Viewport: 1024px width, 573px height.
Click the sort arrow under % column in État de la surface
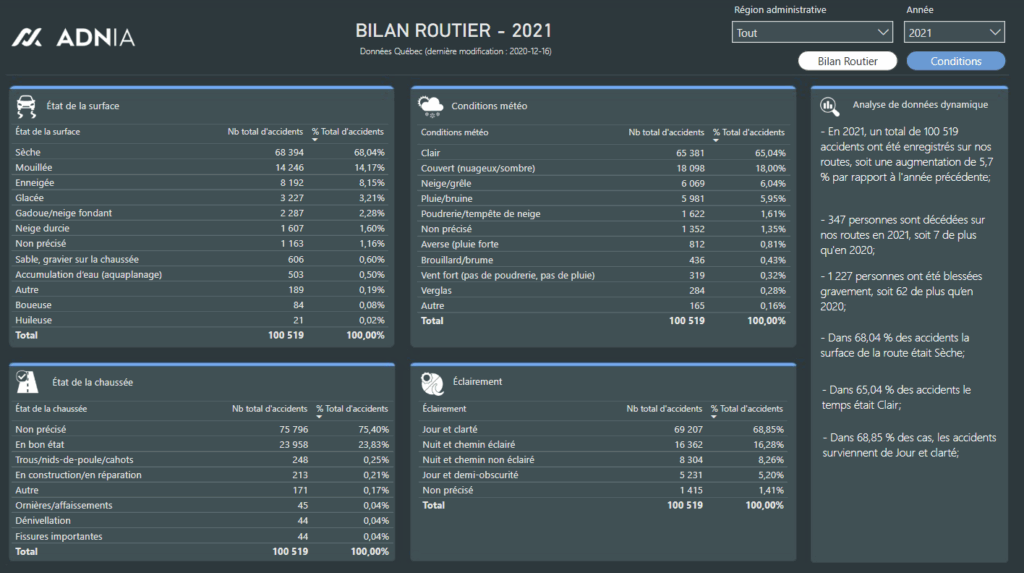click(x=316, y=140)
